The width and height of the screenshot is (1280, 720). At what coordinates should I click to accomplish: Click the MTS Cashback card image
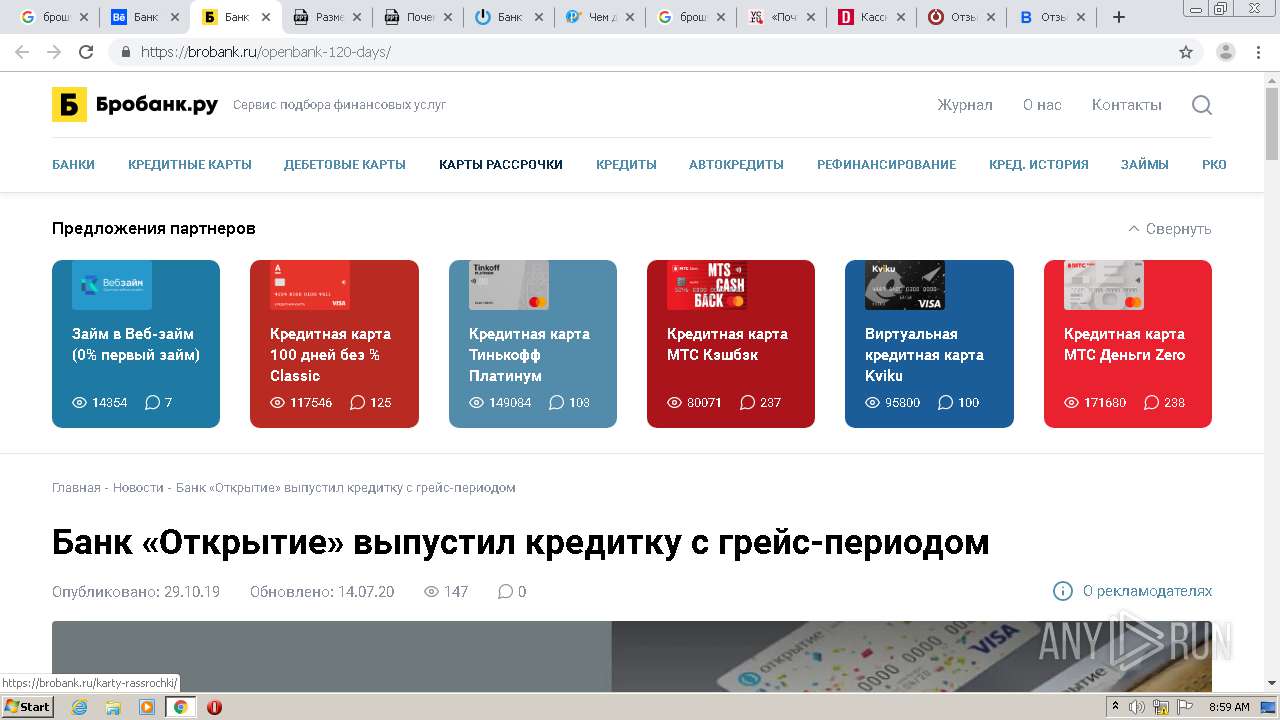707,285
